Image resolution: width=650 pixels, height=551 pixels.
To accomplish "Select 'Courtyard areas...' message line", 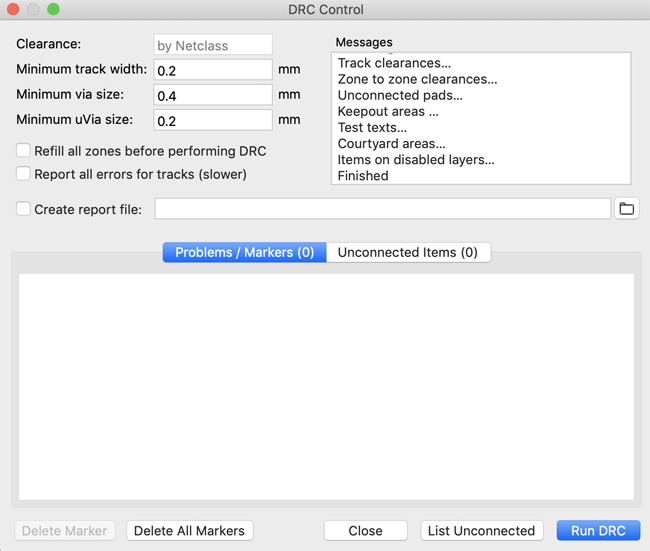I will pos(392,144).
